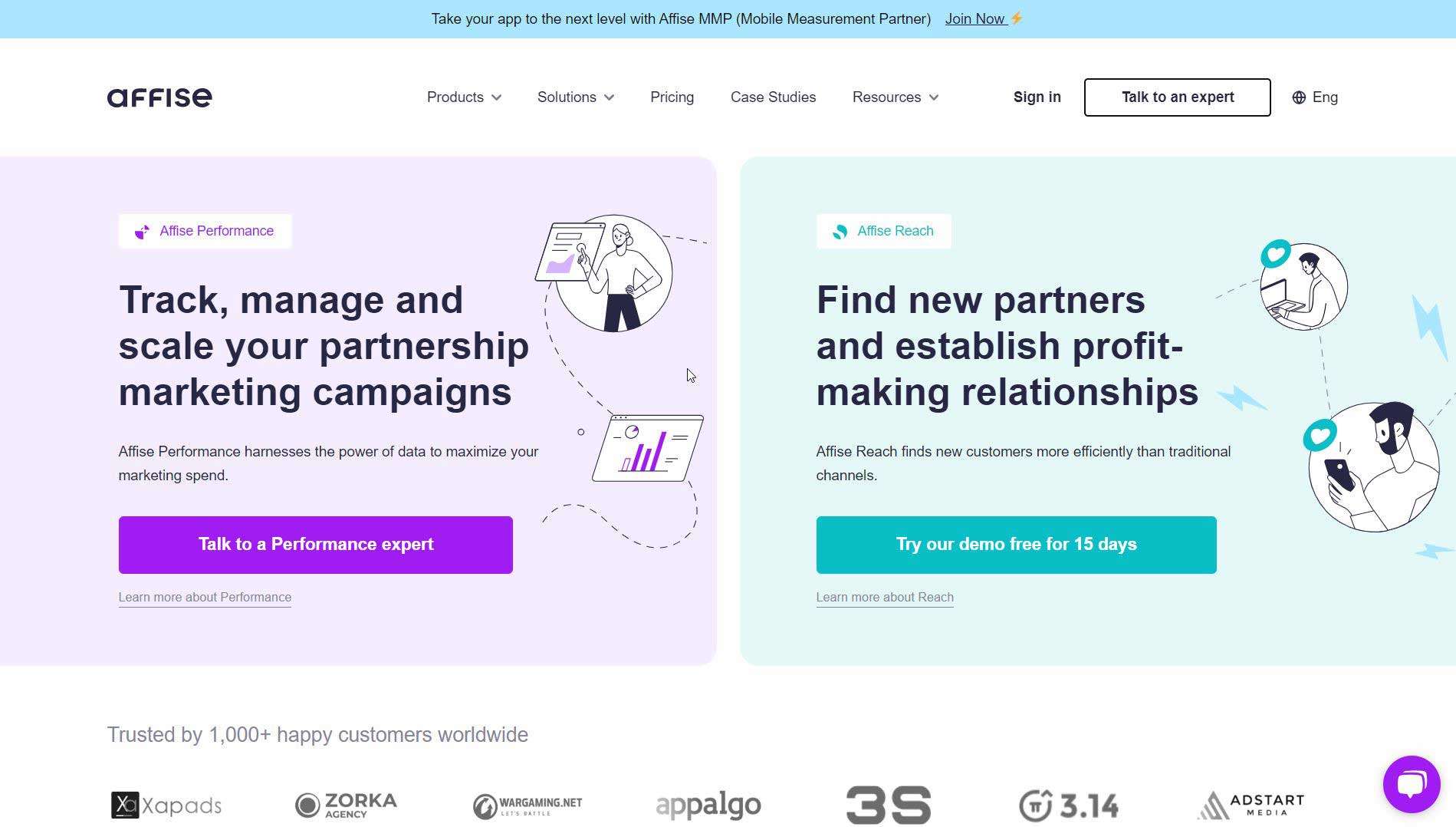Click the Zorka Agency logo
Viewport: 1456px width, 827px height.
[x=346, y=805]
